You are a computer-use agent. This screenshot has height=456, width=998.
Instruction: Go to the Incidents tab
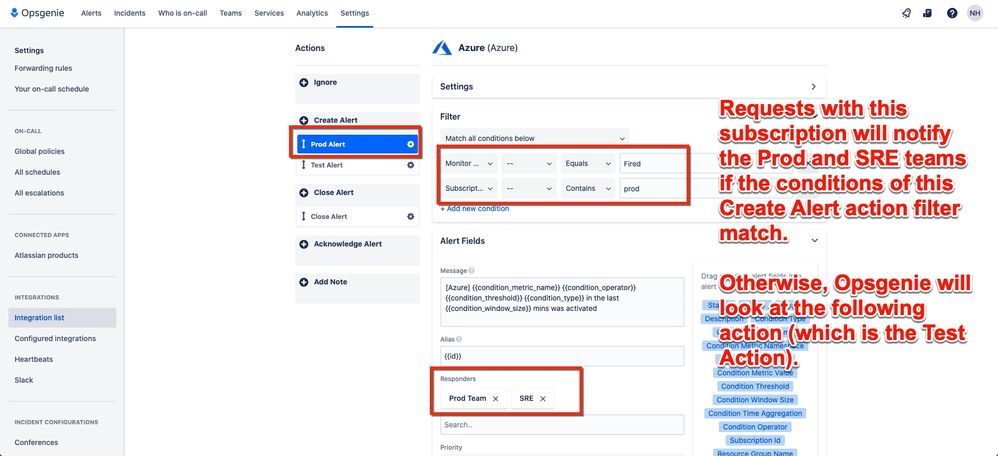click(130, 13)
